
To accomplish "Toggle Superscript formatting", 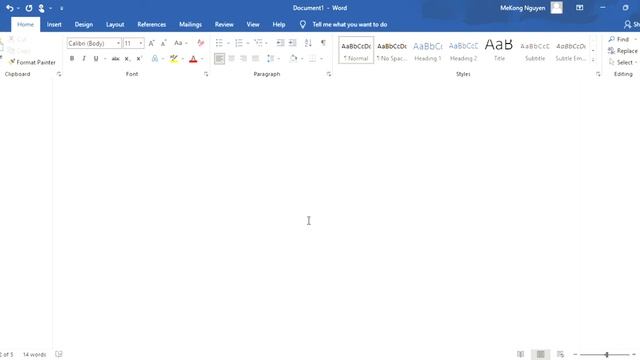I will [x=139, y=58].
